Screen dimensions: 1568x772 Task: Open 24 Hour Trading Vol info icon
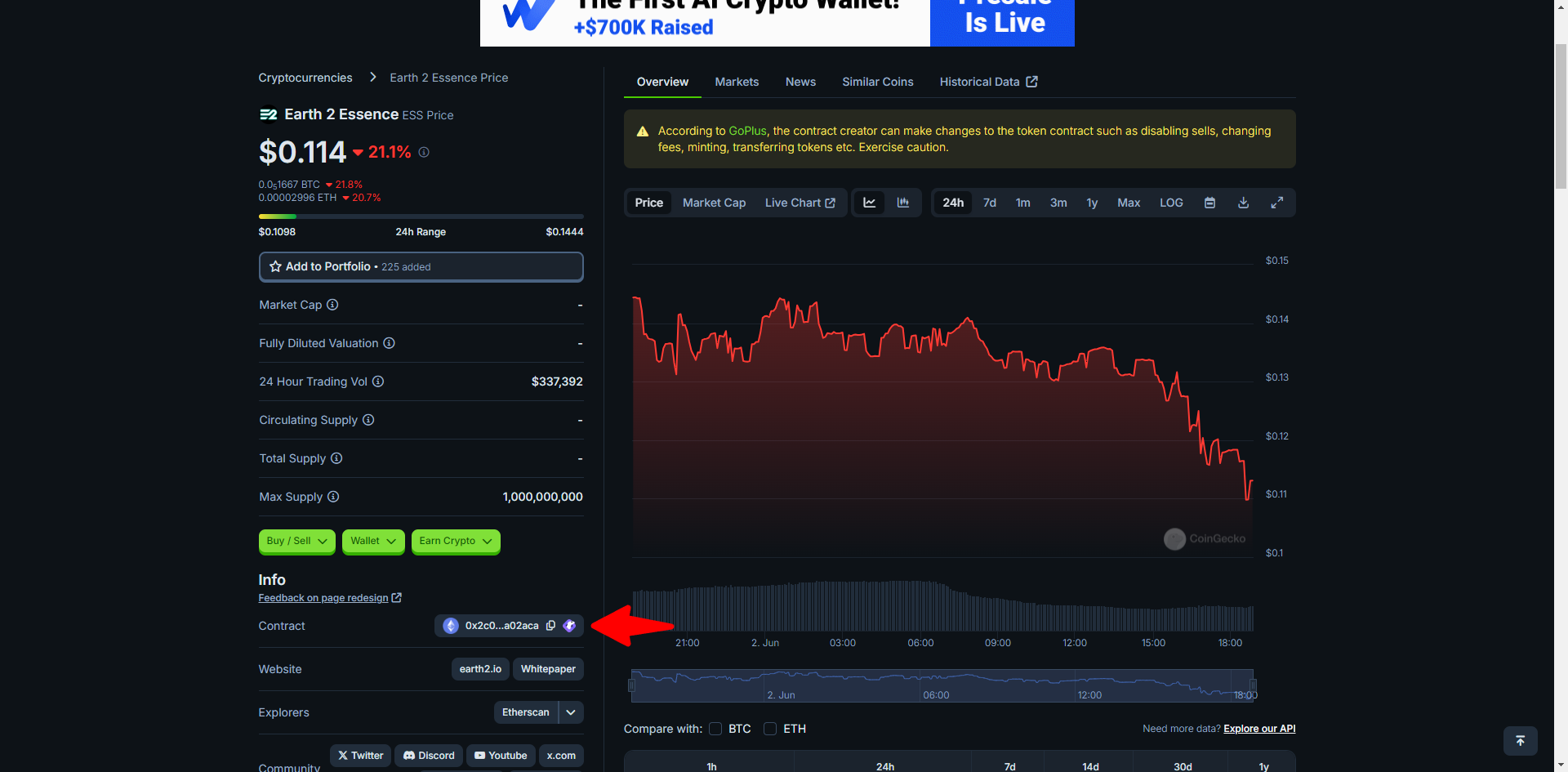tap(378, 382)
